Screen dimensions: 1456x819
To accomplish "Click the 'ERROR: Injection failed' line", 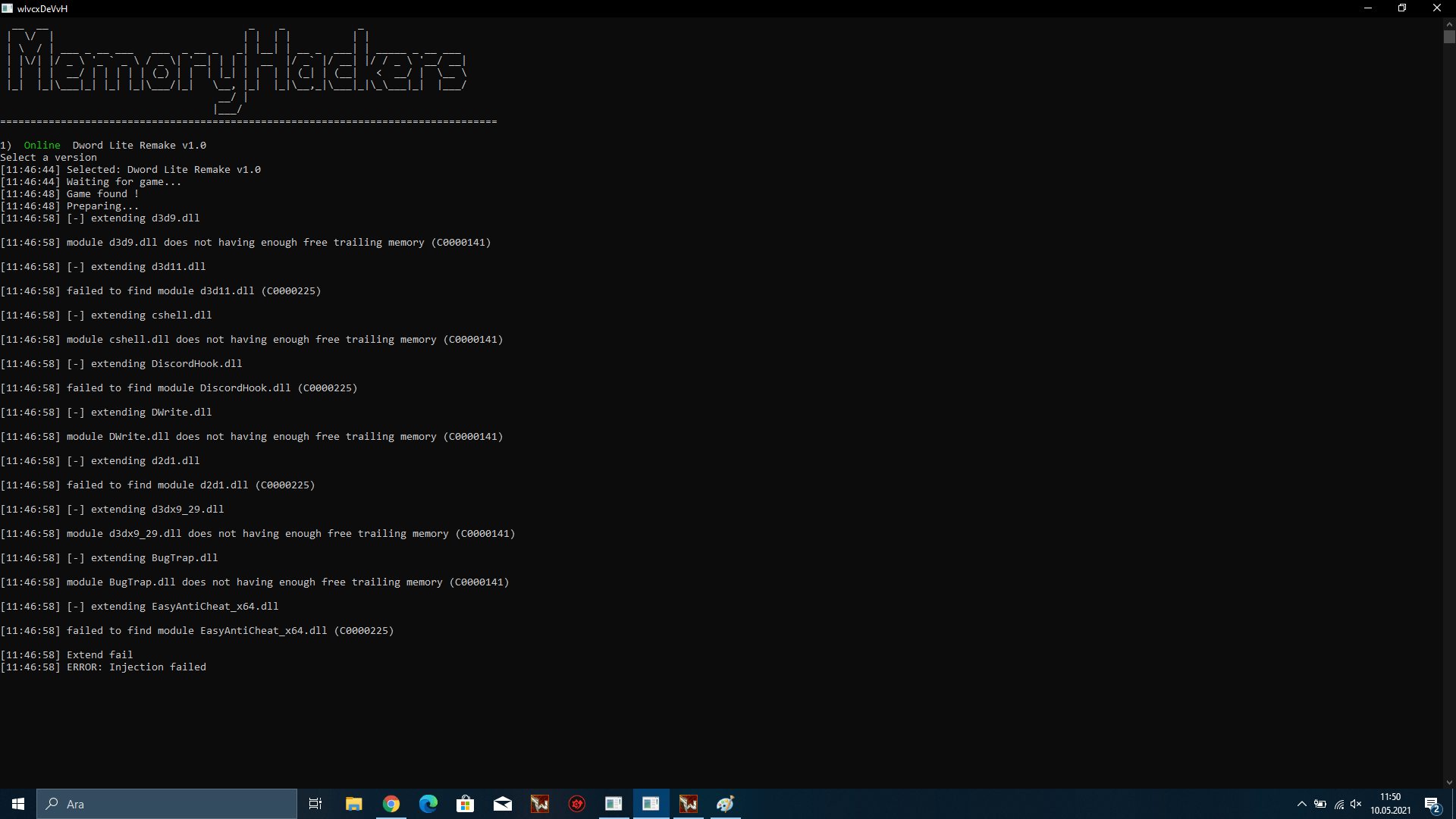I will [103, 667].
